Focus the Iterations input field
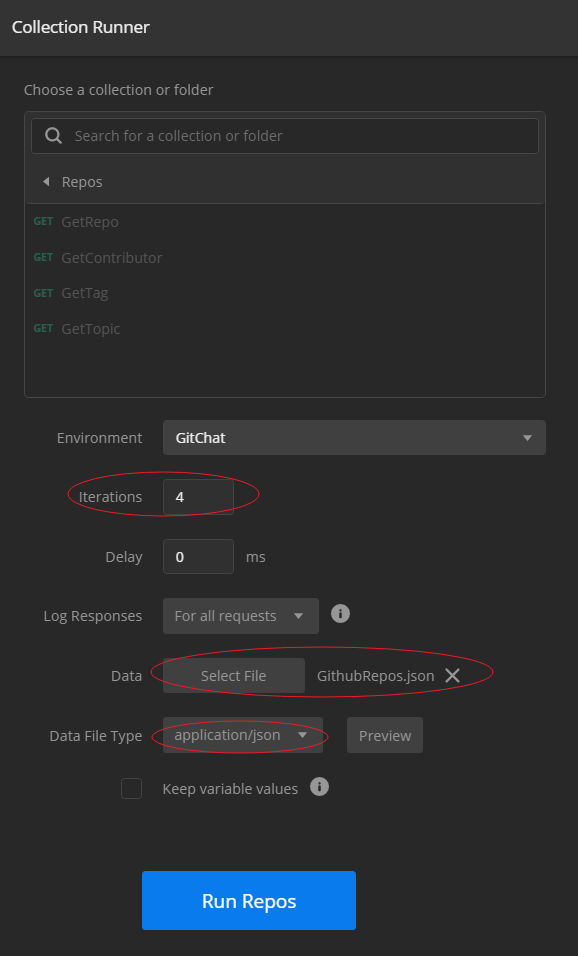Image resolution: width=578 pixels, height=956 pixels. [198, 497]
